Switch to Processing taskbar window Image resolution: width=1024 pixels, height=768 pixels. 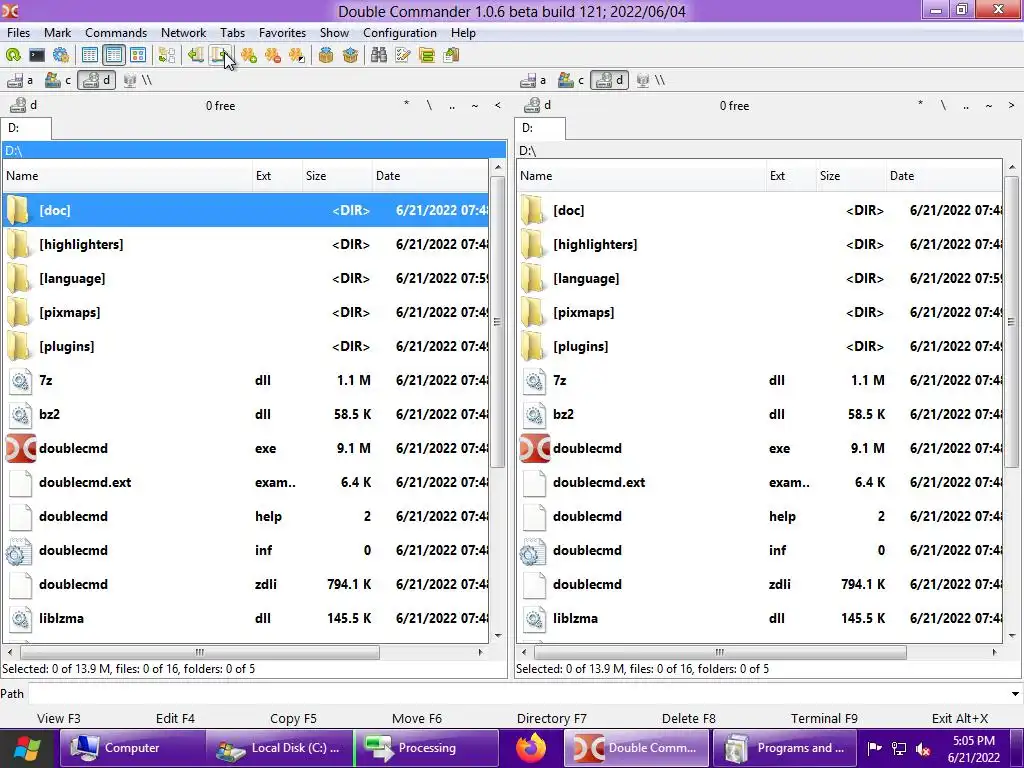pos(426,748)
